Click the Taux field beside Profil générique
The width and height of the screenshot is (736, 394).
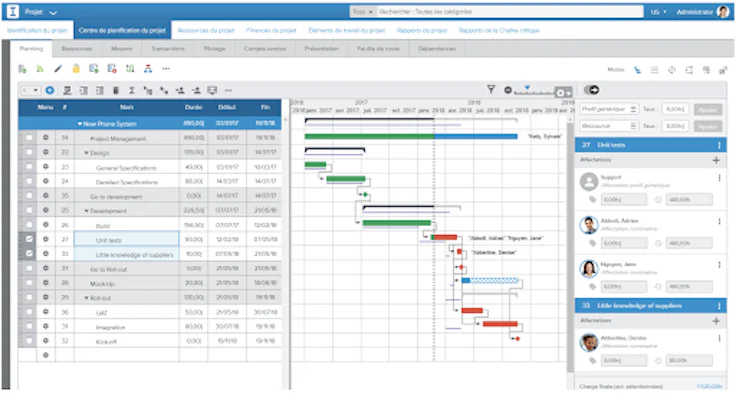point(675,109)
